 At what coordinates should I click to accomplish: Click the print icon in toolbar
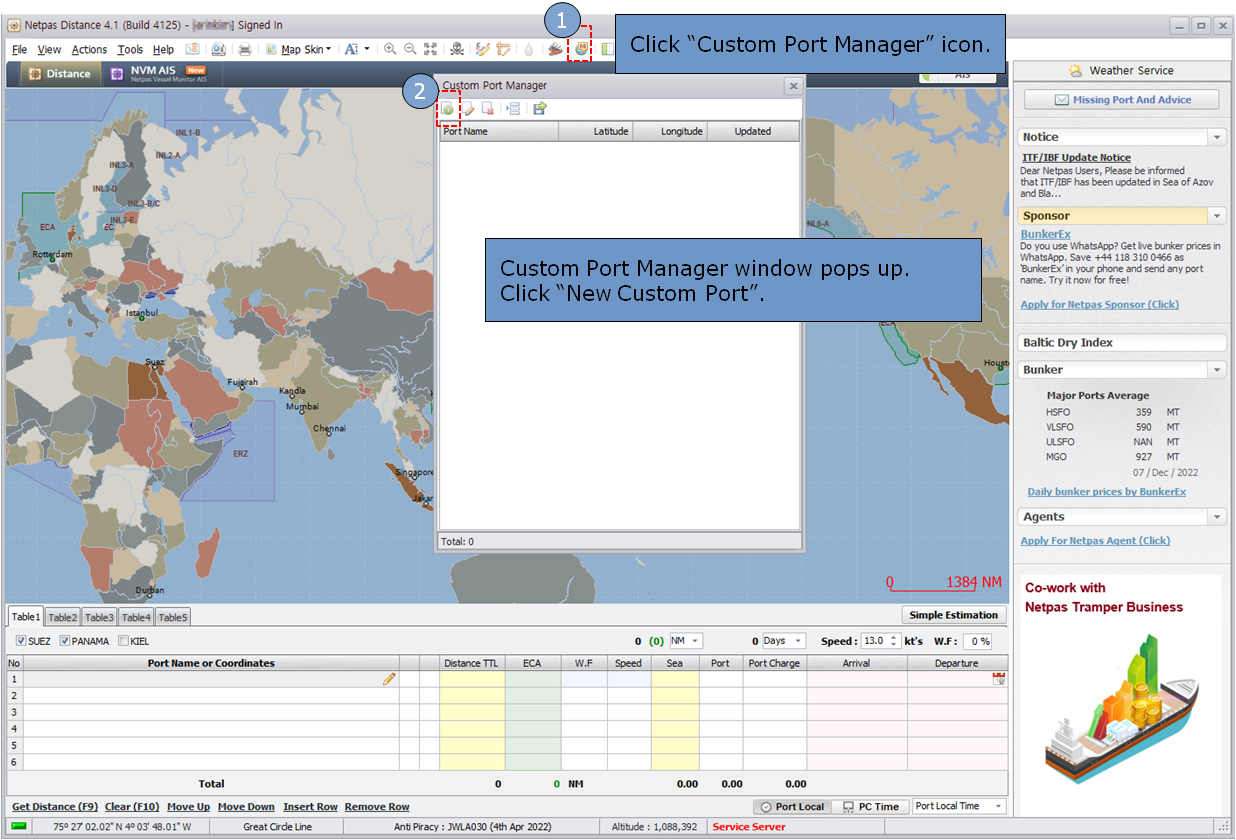245,49
